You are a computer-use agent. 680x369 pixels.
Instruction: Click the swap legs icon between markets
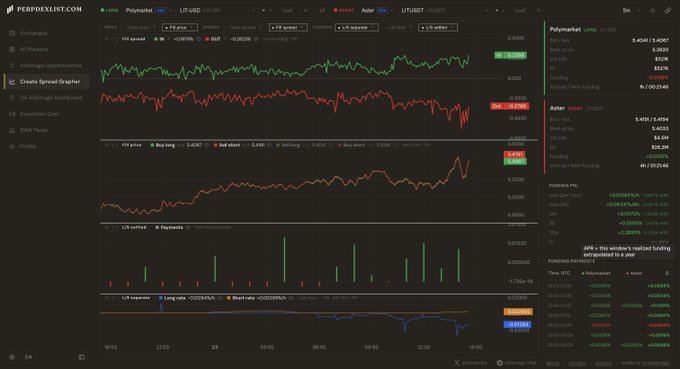[x=322, y=10]
